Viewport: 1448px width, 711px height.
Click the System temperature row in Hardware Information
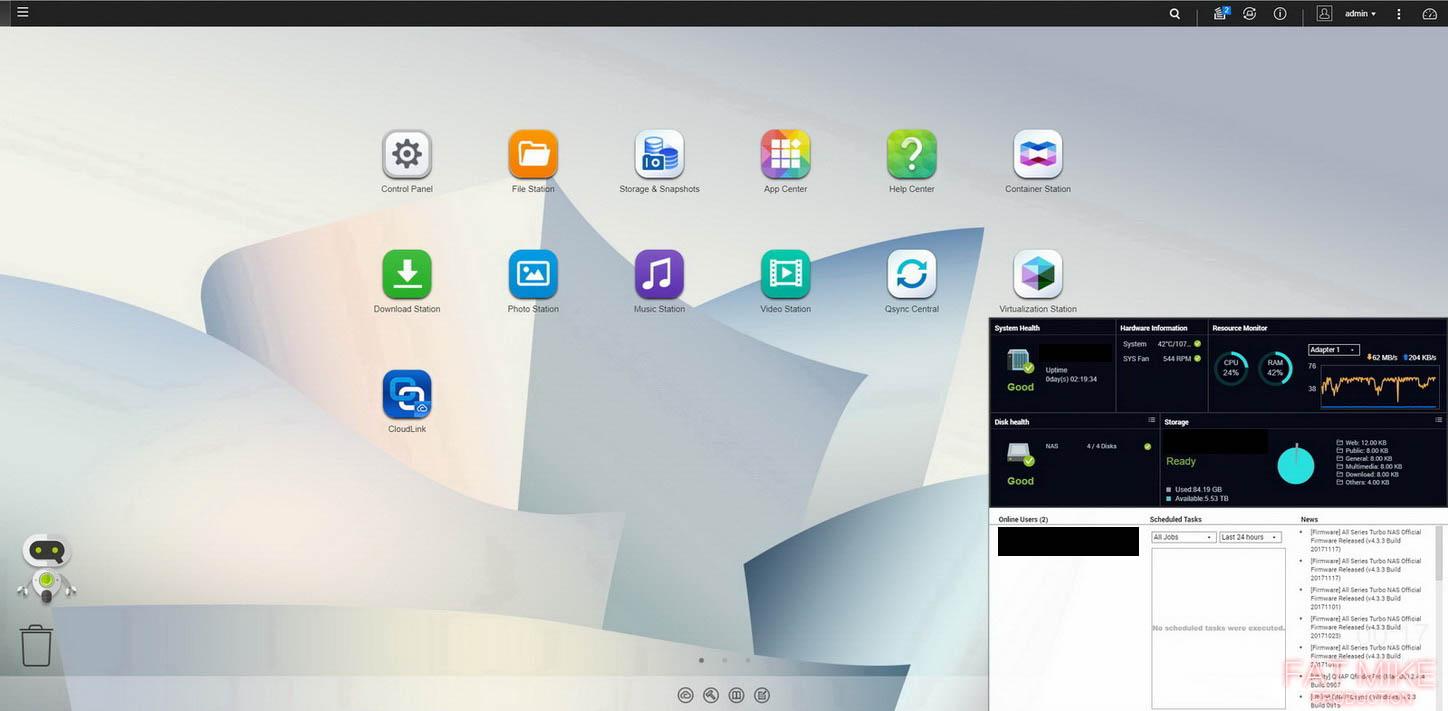coord(1161,344)
